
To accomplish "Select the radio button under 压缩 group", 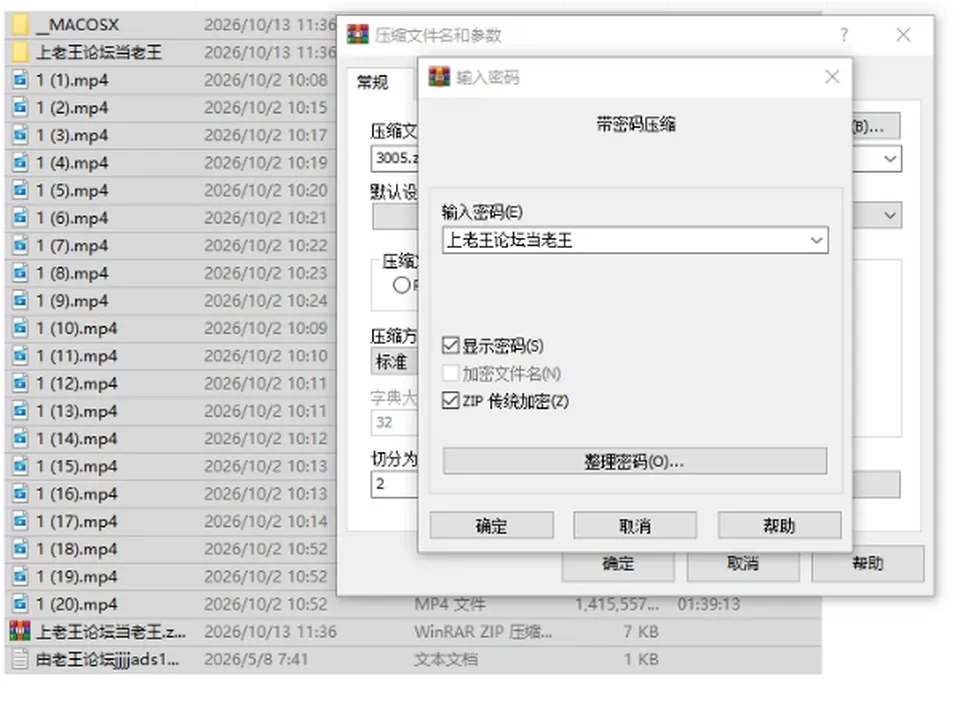I will 402,285.
